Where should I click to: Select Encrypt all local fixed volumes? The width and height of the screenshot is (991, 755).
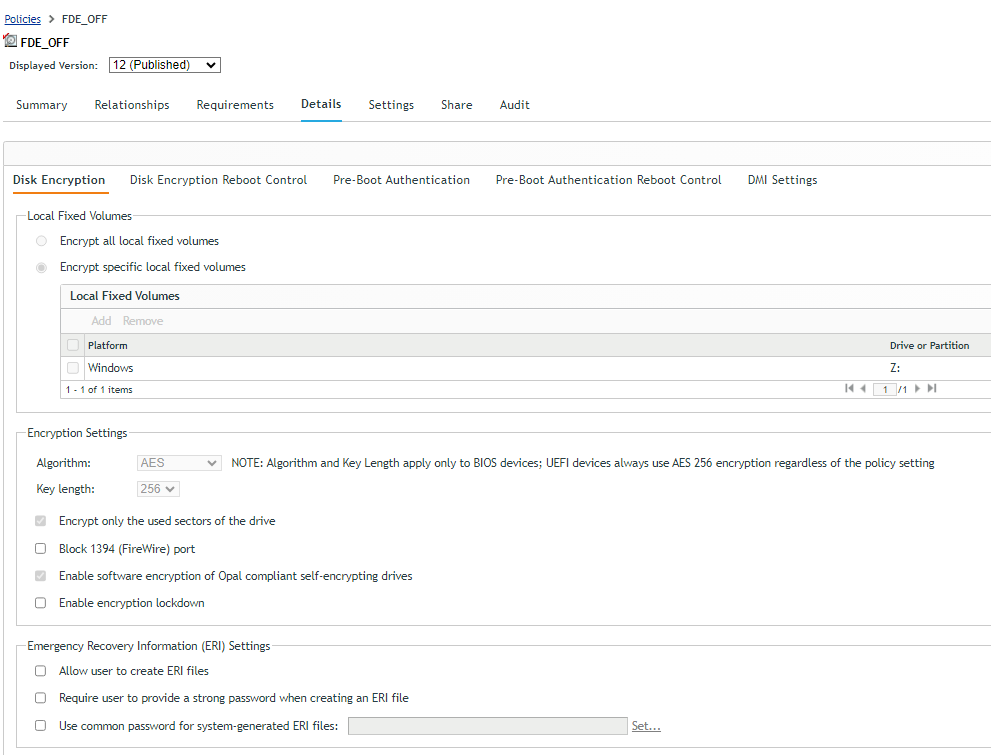tap(41, 241)
